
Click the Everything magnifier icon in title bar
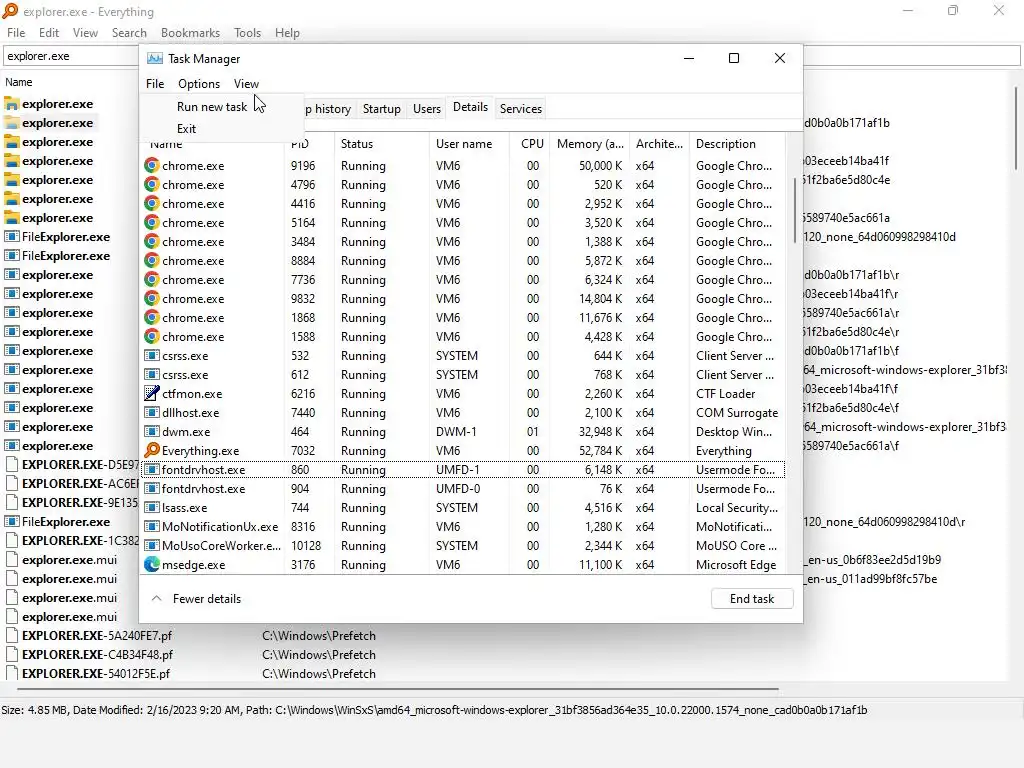click(10, 11)
